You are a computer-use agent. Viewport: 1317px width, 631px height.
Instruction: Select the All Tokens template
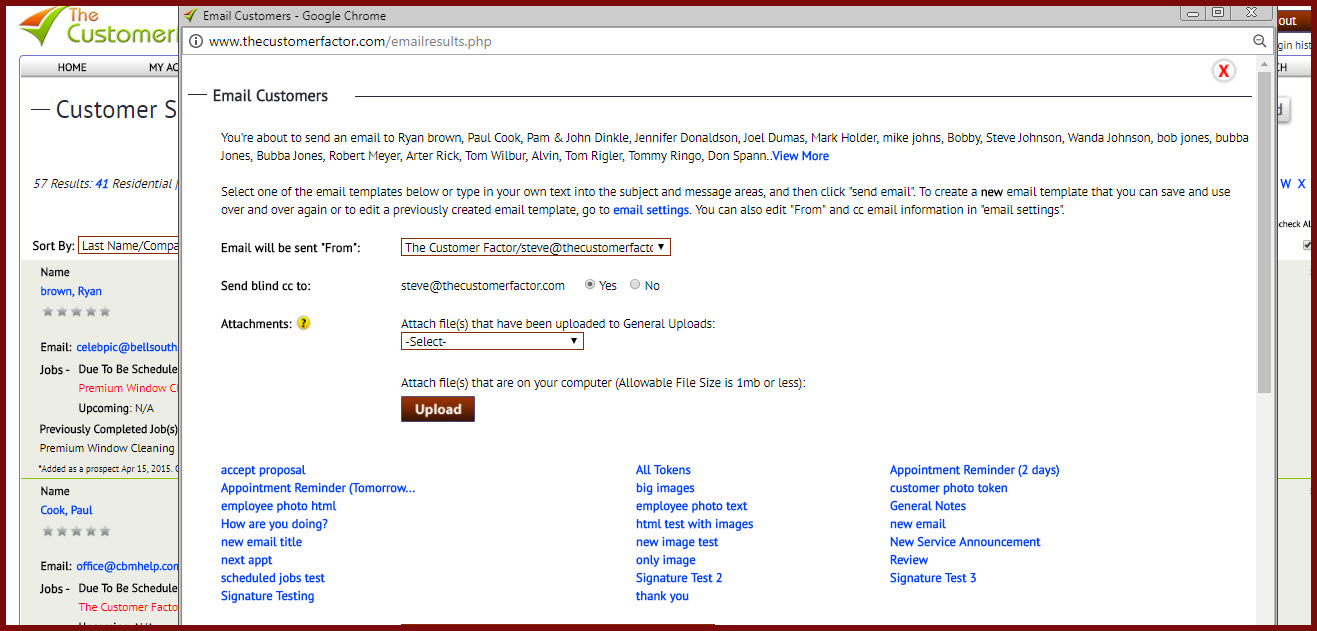click(663, 470)
